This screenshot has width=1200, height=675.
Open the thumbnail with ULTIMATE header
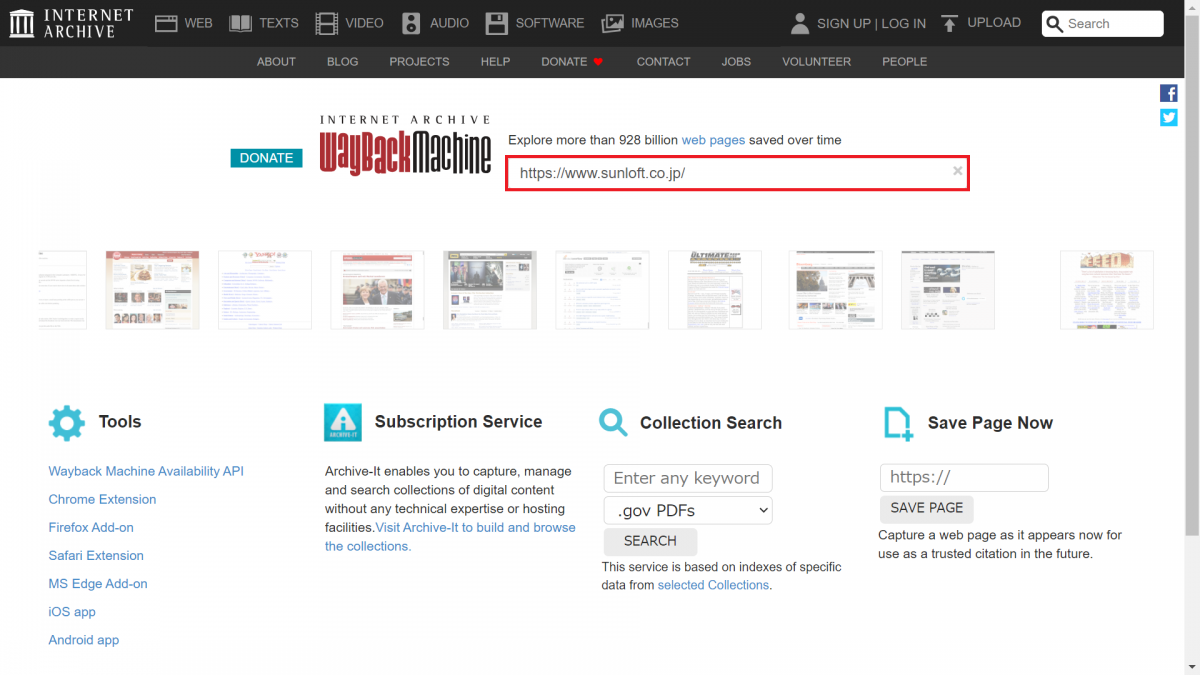click(x=715, y=290)
